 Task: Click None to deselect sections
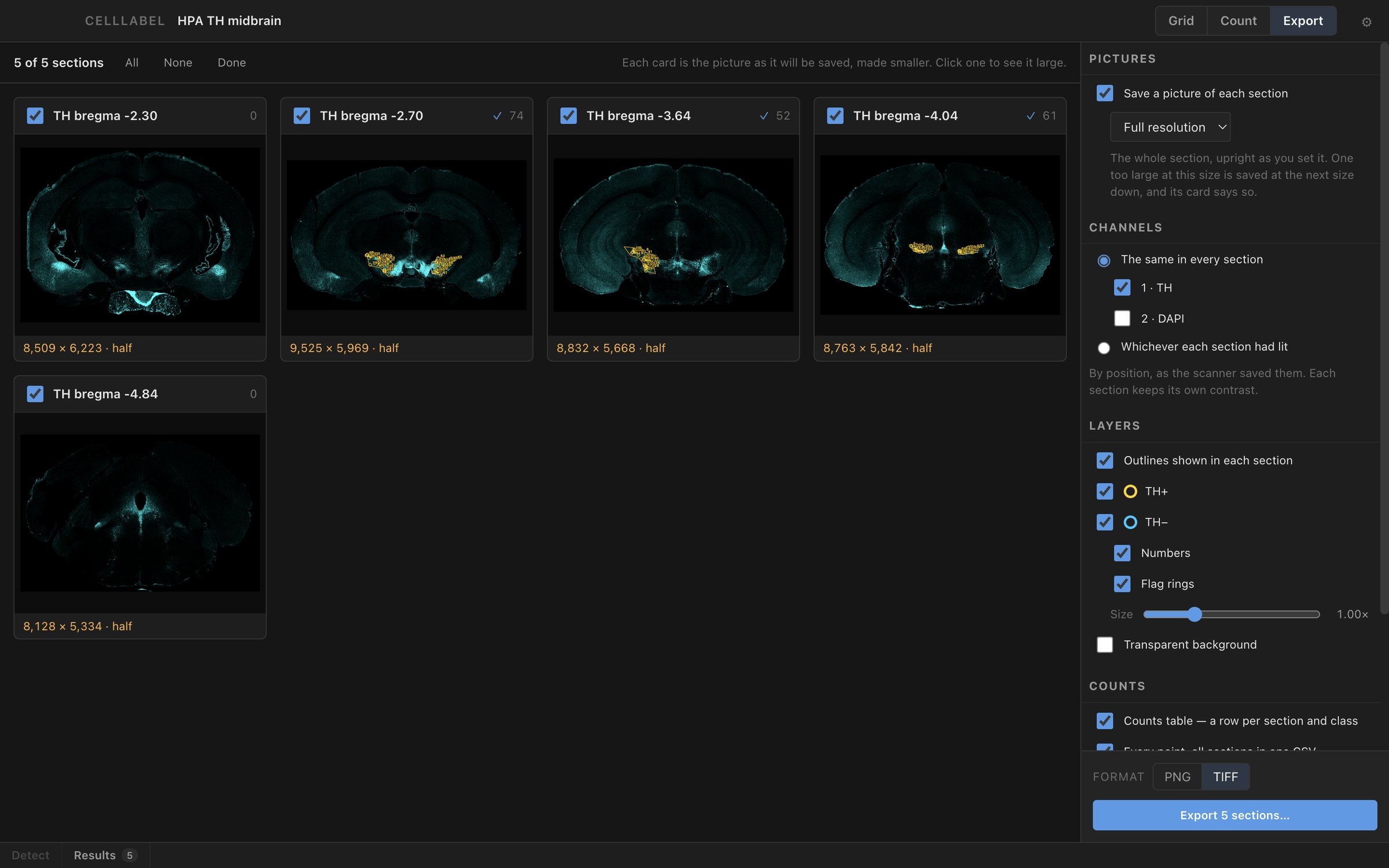178,62
